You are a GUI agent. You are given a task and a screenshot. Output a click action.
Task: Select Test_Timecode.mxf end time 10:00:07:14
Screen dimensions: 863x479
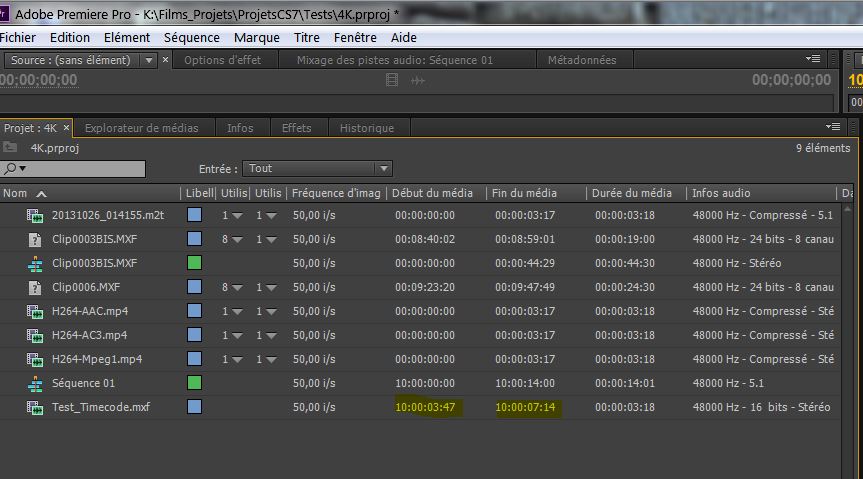coord(526,407)
